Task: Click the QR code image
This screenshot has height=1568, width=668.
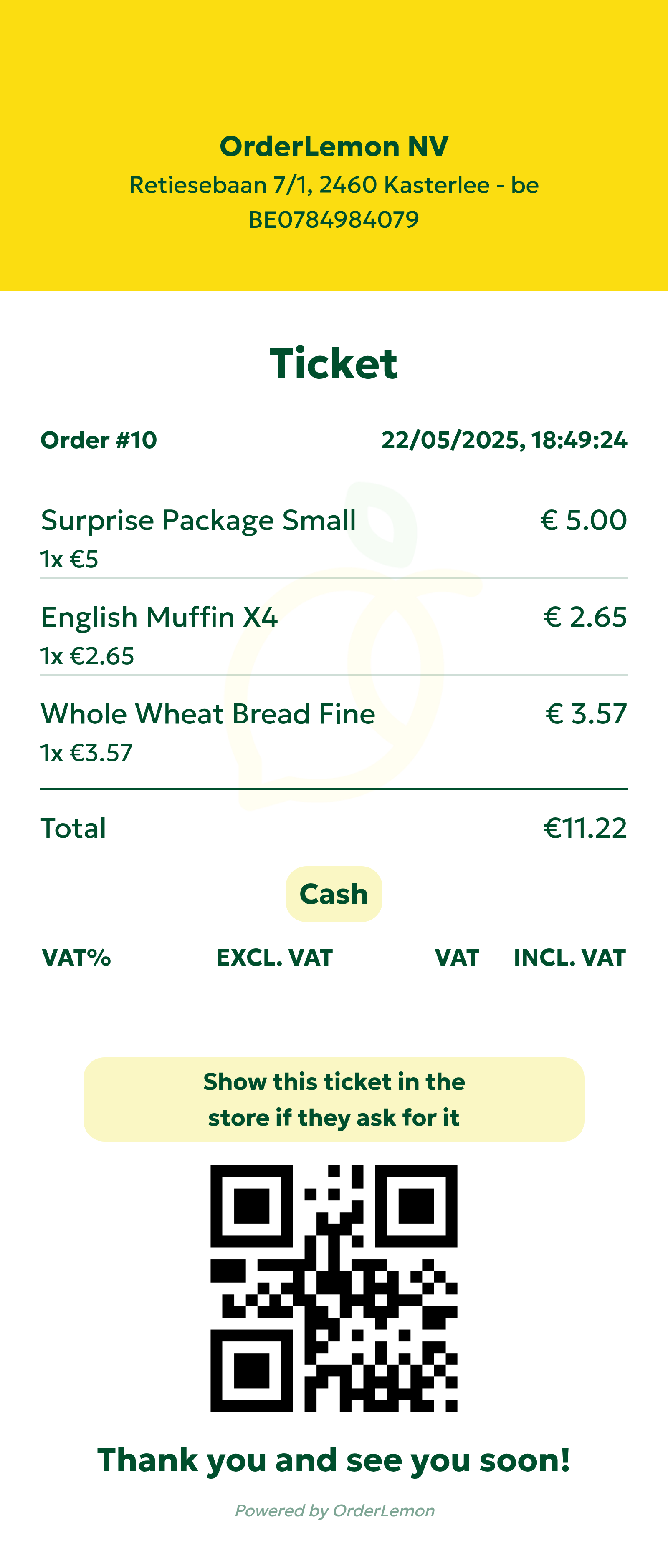Action: click(x=334, y=1287)
